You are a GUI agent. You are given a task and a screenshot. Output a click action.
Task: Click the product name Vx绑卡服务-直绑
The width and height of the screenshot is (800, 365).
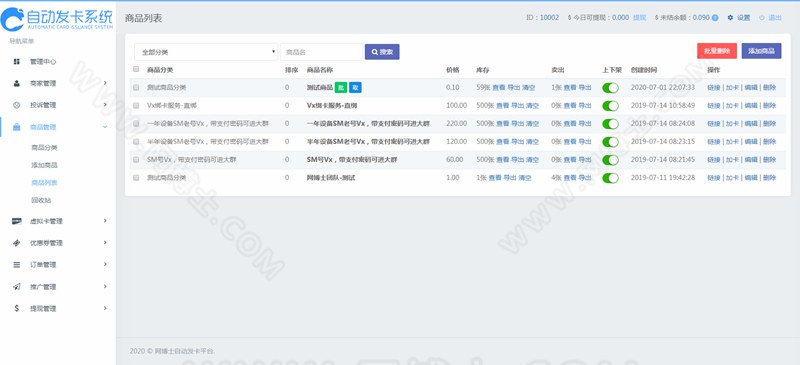pyautogui.click(x=332, y=105)
